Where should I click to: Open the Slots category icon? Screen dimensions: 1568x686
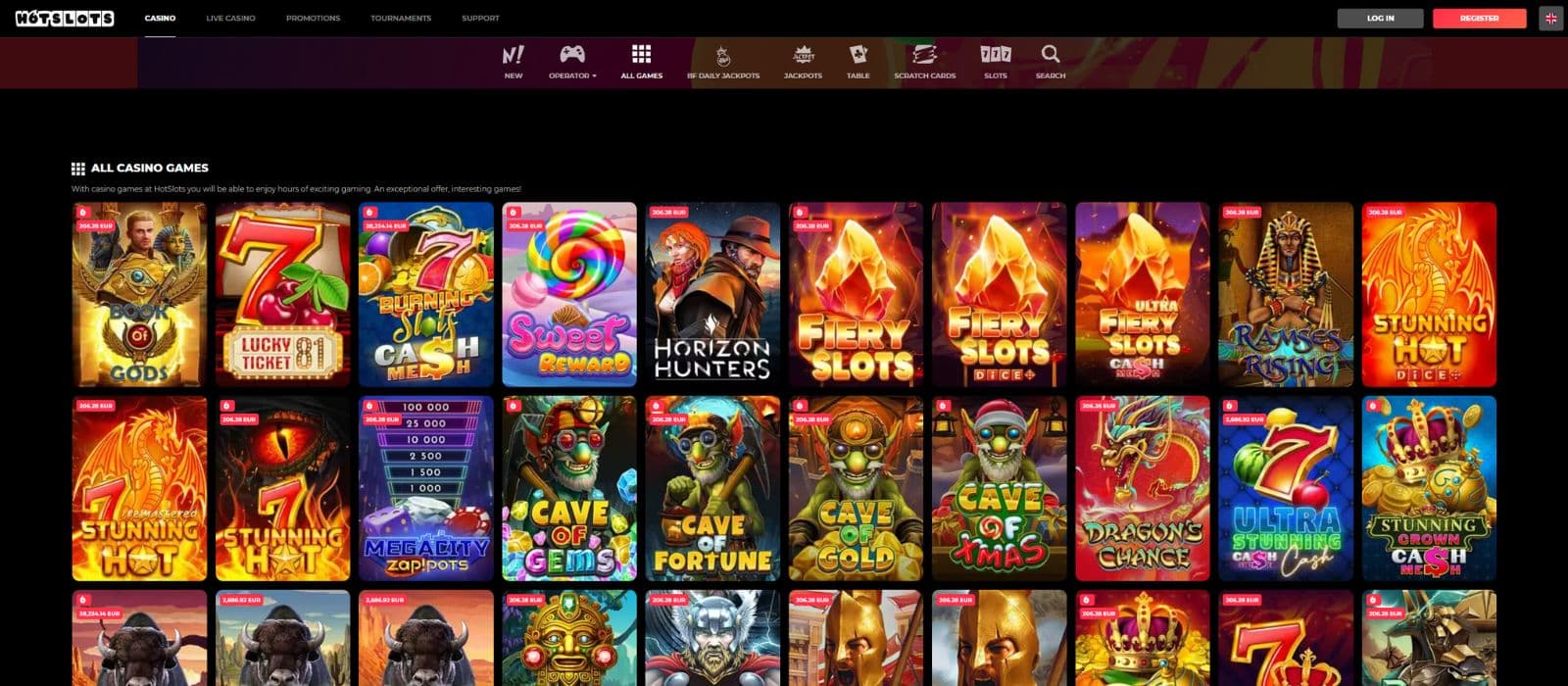(x=996, y=61)
